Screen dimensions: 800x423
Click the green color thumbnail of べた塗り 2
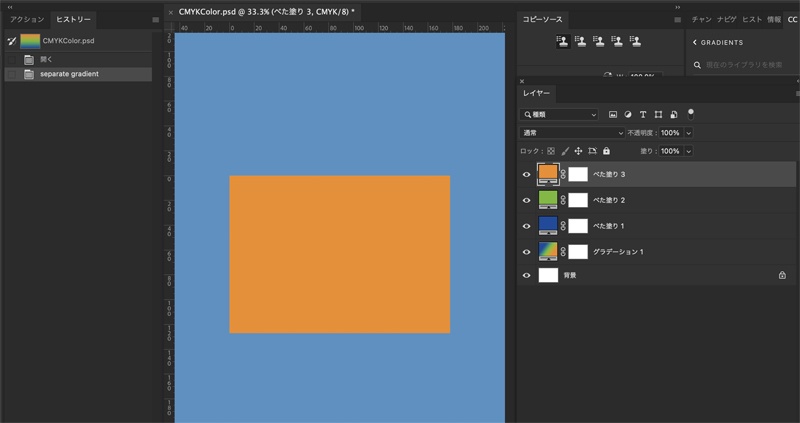(548, 200)
